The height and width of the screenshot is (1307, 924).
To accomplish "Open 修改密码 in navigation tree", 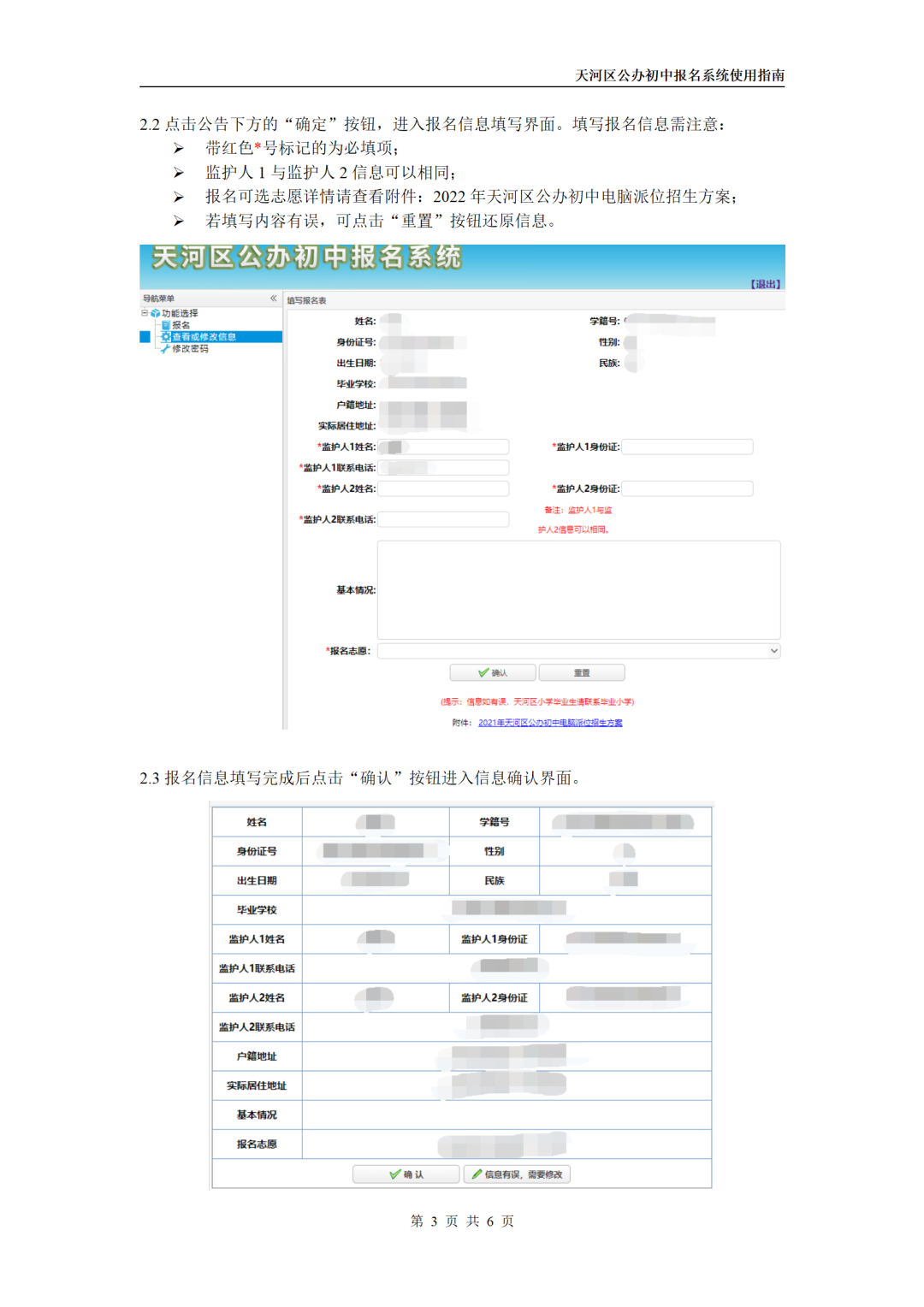I will pyautogui.click(x=190, y=349).
